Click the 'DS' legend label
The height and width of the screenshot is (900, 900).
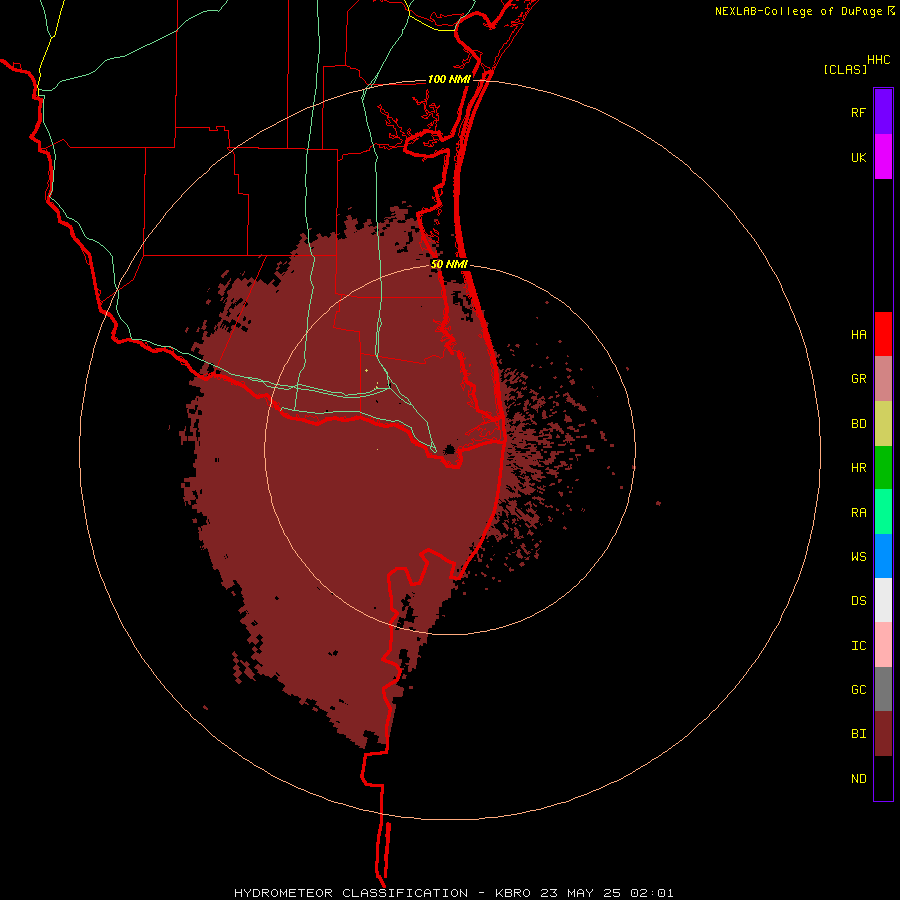[x=858, y=600]
